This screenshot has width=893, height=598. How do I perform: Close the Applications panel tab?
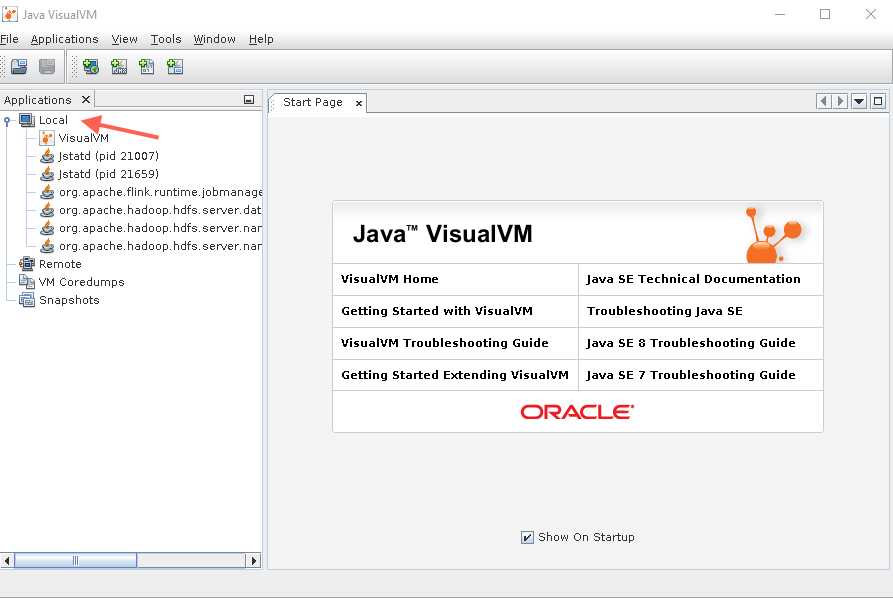click(85, 100)
